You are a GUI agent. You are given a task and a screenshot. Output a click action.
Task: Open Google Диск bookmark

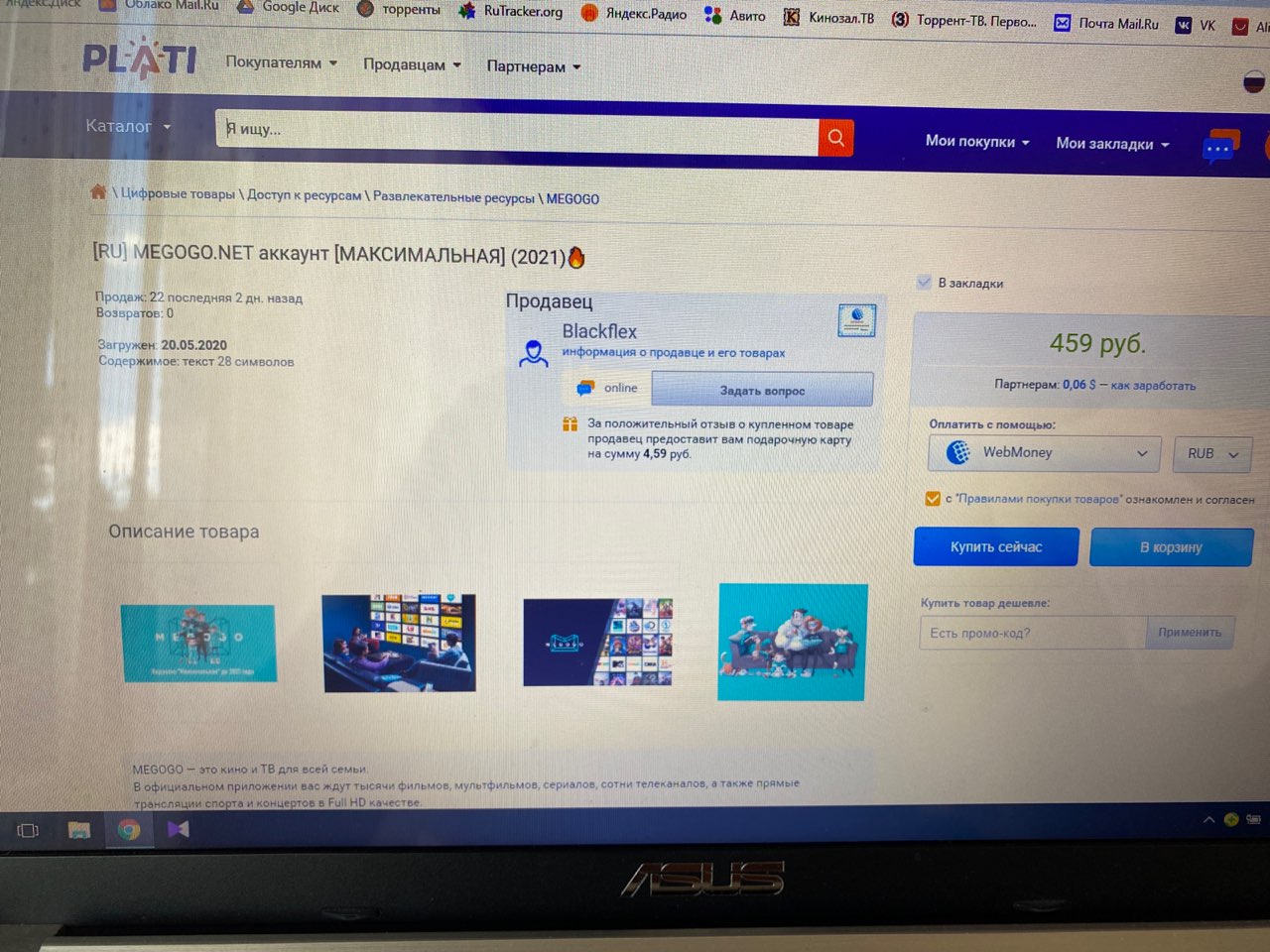289,7
